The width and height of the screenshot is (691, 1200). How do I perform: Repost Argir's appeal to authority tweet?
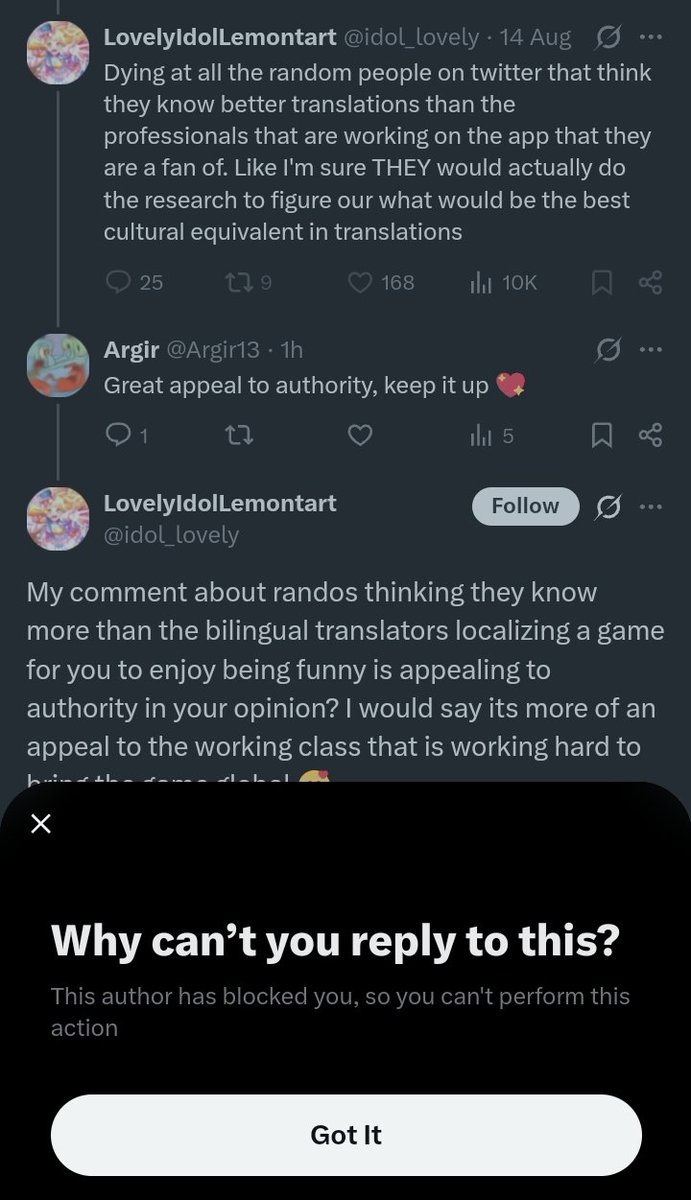coord(237,435)
